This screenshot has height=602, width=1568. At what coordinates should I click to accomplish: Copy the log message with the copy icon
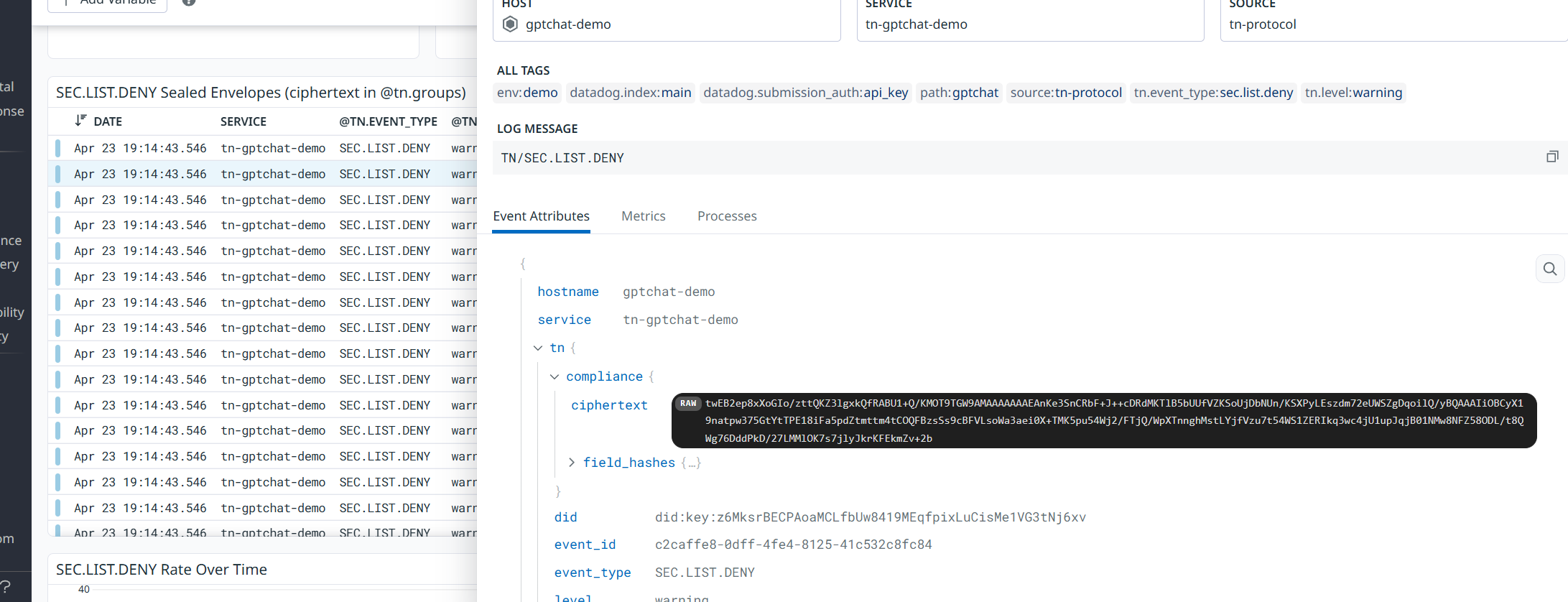(x=1552, y=157)
